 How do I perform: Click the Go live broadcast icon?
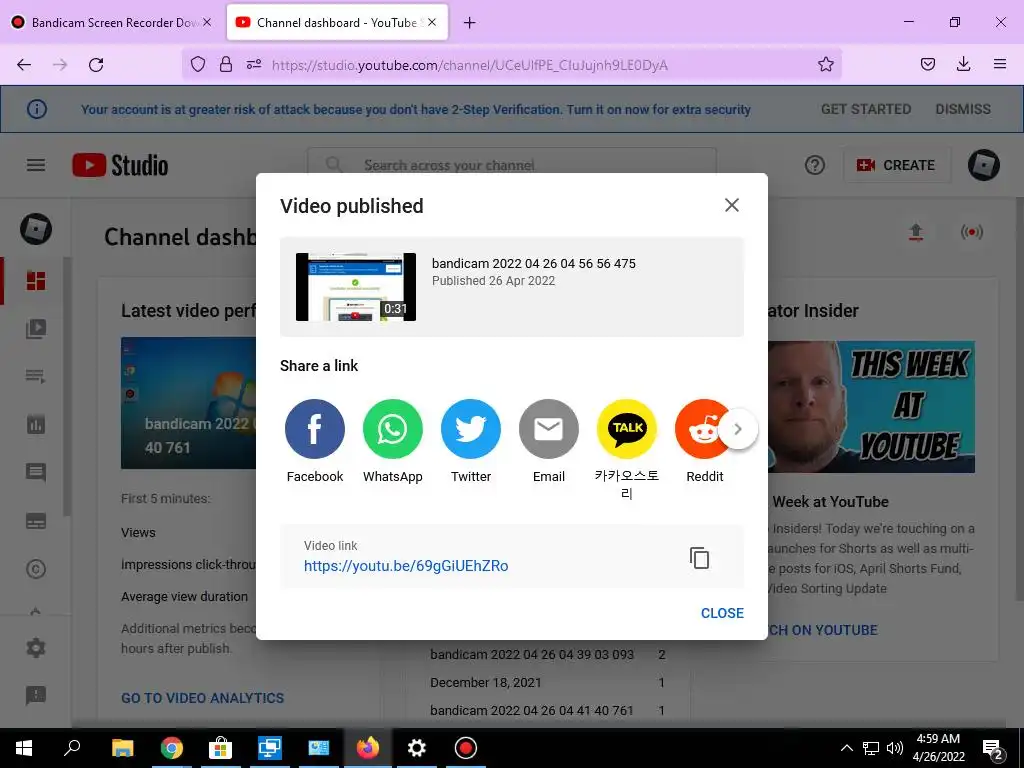pos(972,232)
